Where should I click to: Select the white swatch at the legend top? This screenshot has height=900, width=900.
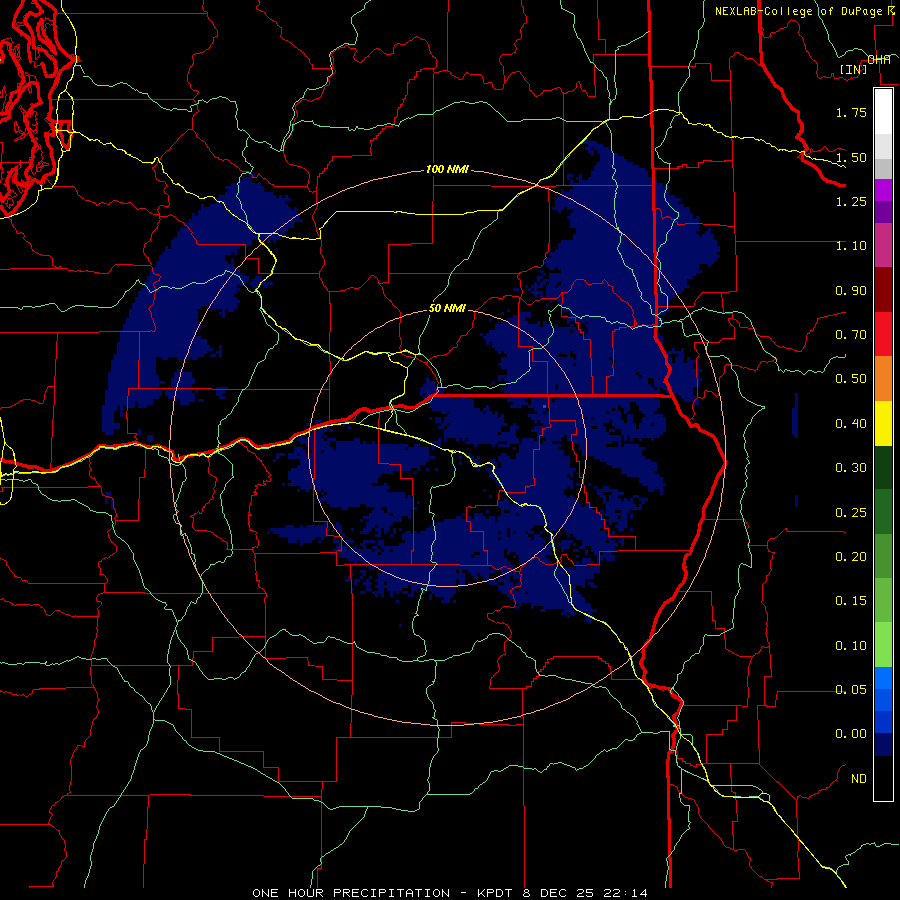[883, 111]
